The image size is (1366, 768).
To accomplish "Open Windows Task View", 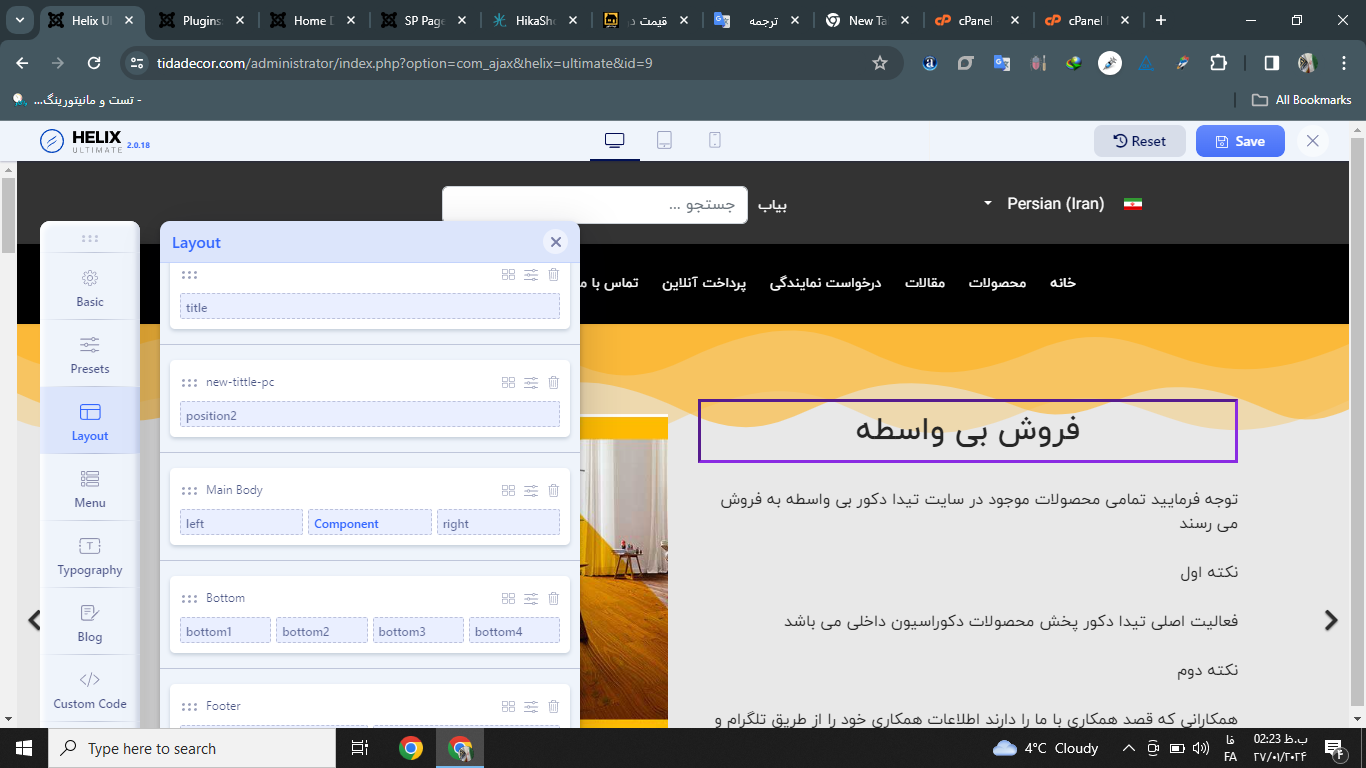I will (x=360, y=748).
